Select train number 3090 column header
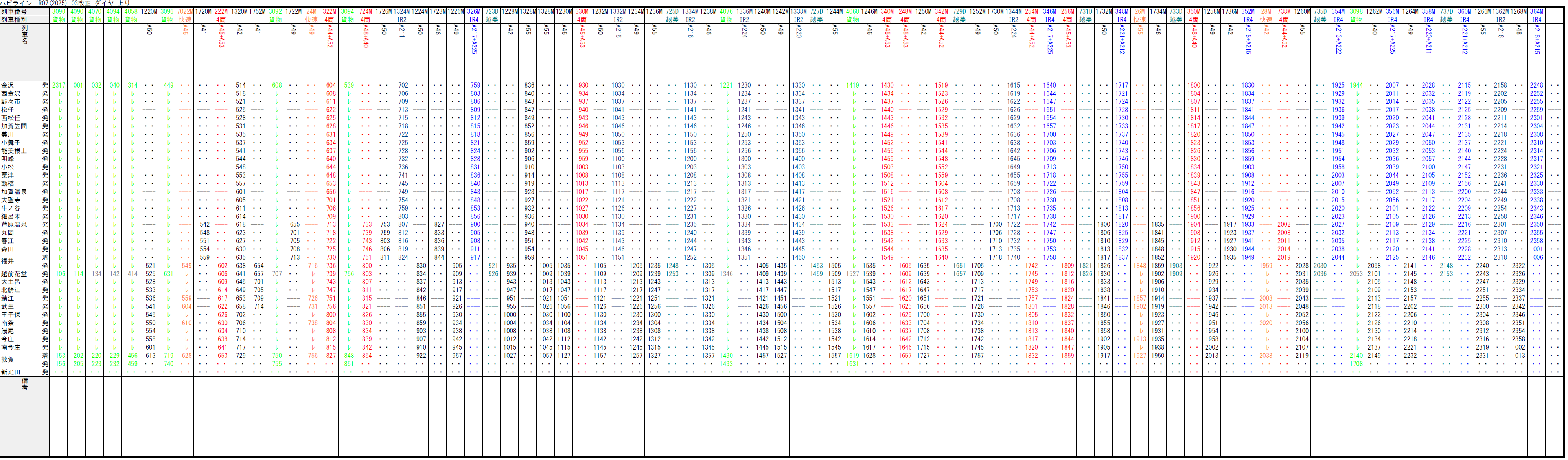This screenshot has height=460, width=1568. [59, 11]
